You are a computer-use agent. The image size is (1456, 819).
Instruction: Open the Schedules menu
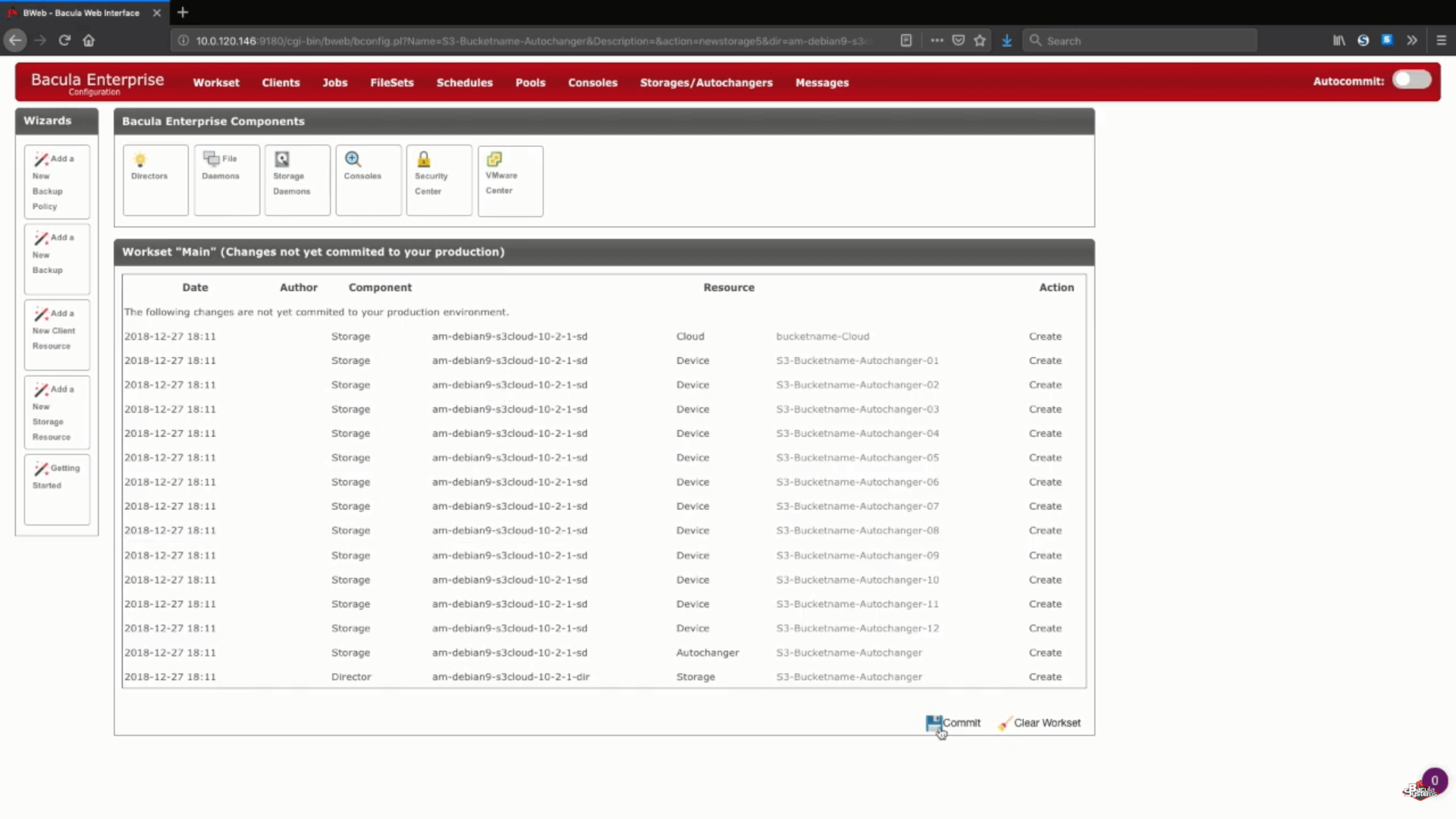coord(465,83)
